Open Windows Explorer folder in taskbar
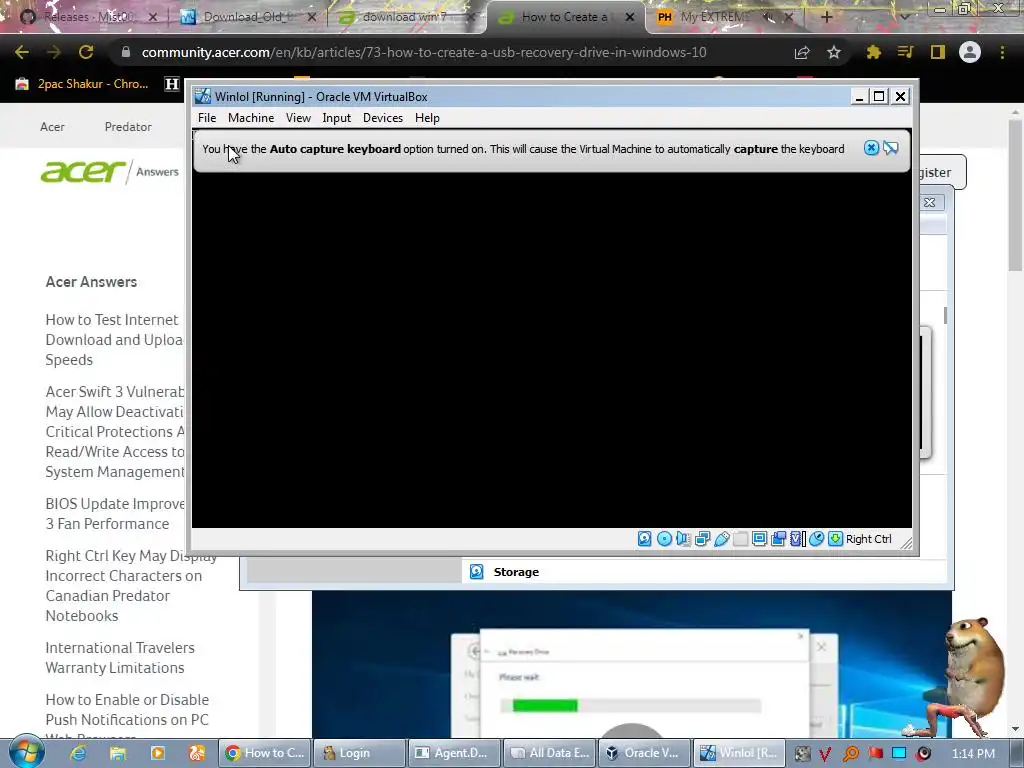The width and height of the screenshot is (1024, 768). click(118, 753)
